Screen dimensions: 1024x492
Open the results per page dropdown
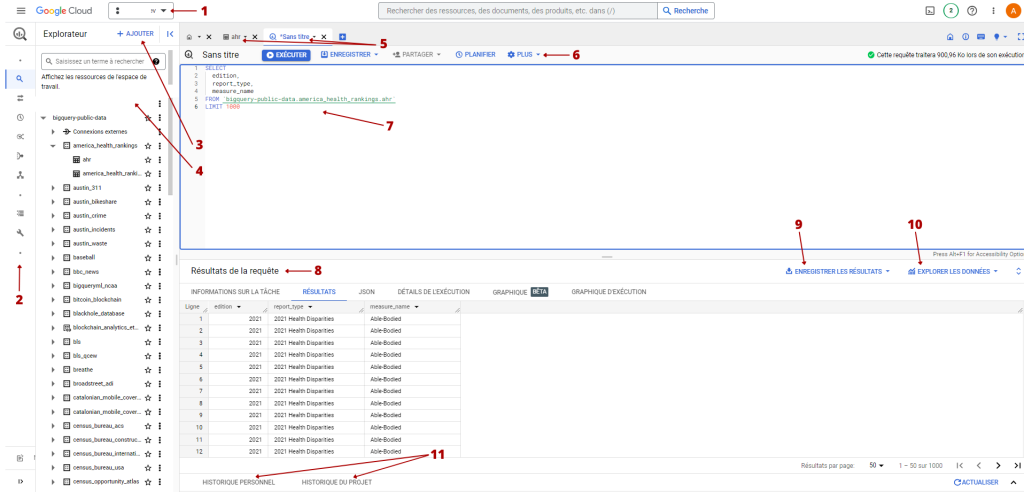(x=876, y=465)
